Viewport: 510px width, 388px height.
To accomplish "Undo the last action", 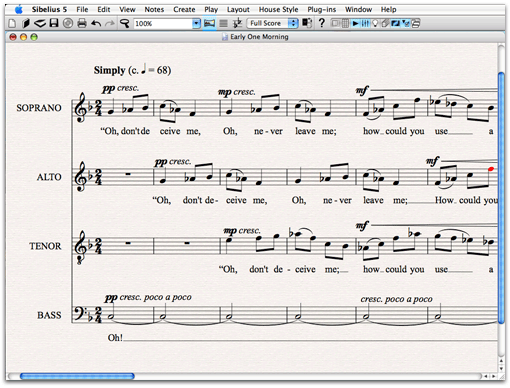I will pyautogui.click(x=96, y=23).
